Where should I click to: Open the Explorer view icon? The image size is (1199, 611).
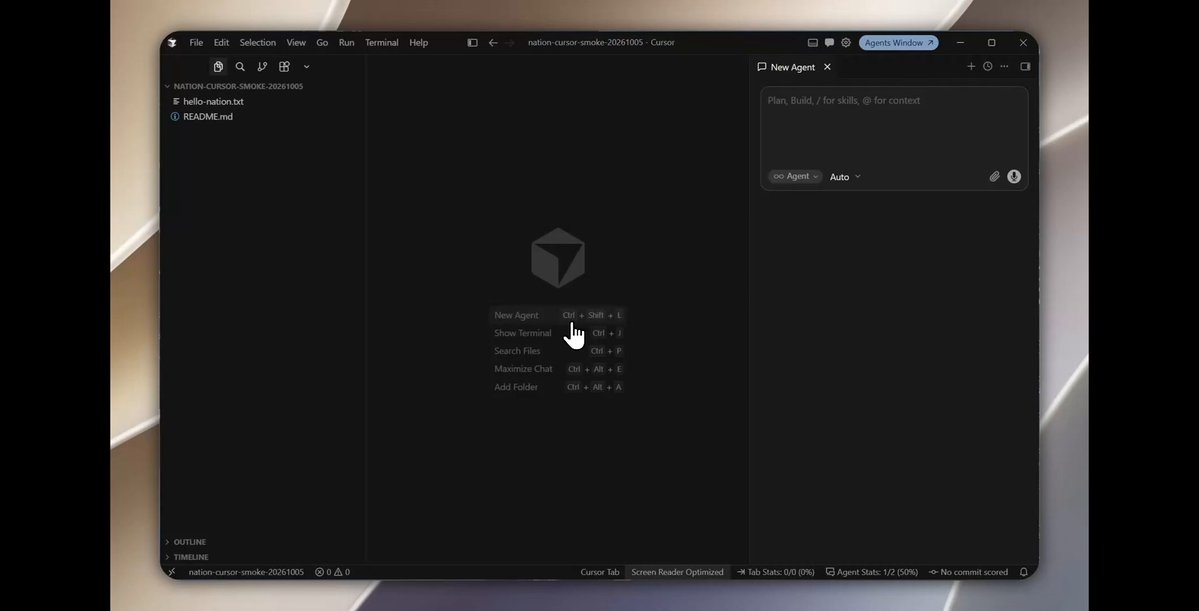218,67
